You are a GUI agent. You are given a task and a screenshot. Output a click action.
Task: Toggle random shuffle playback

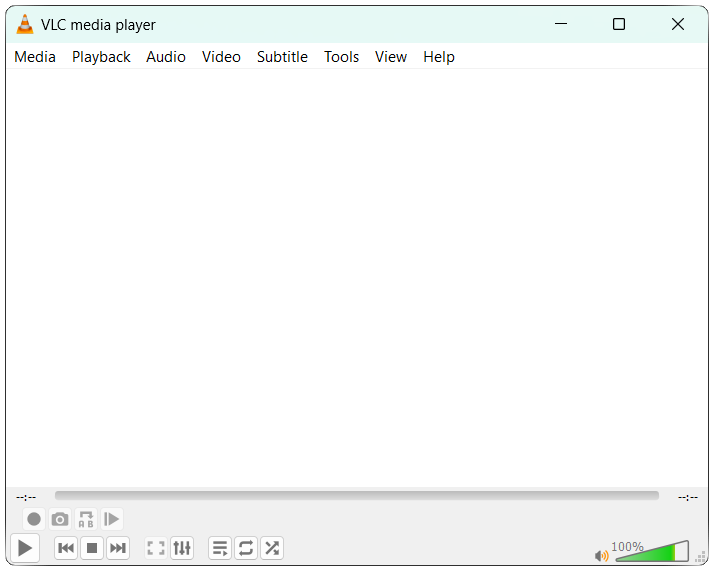[272, 548]
